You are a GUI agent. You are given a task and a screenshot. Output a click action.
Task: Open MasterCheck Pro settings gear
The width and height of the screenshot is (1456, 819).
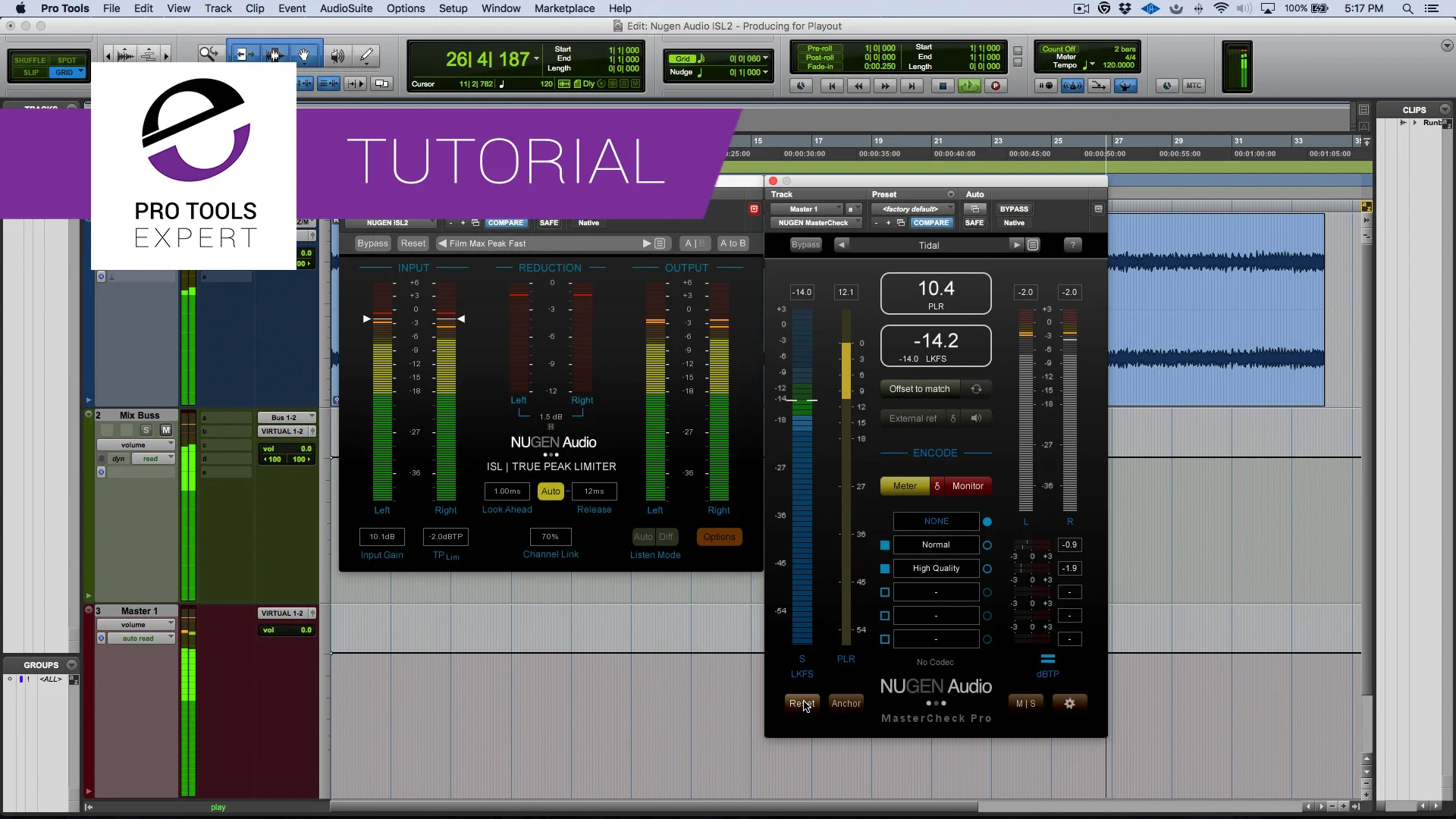coord(1069,703)
